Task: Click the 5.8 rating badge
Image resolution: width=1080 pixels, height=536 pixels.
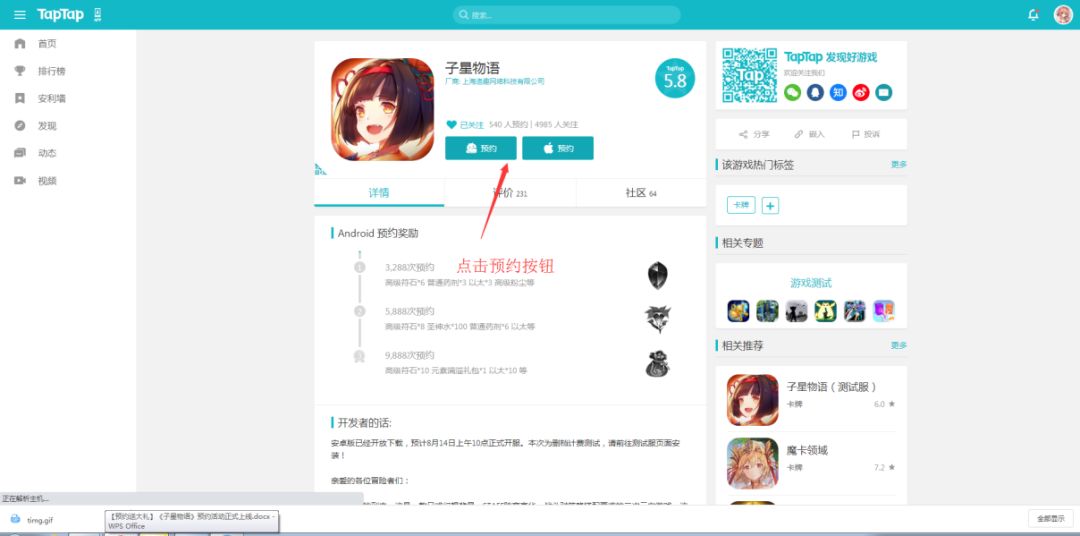Action: (675, 78)
